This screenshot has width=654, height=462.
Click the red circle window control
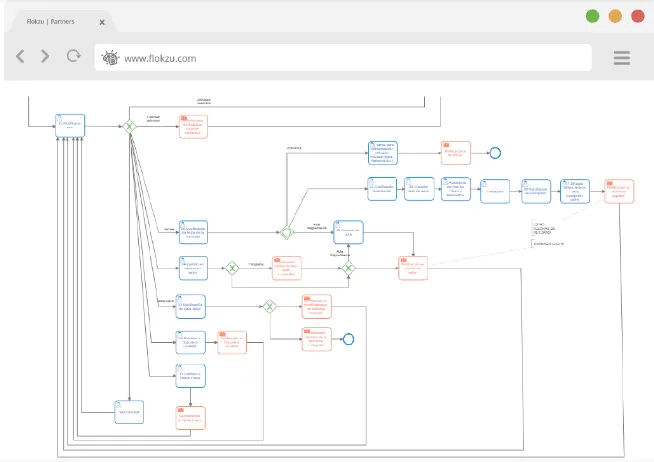(x=638, y=16)
